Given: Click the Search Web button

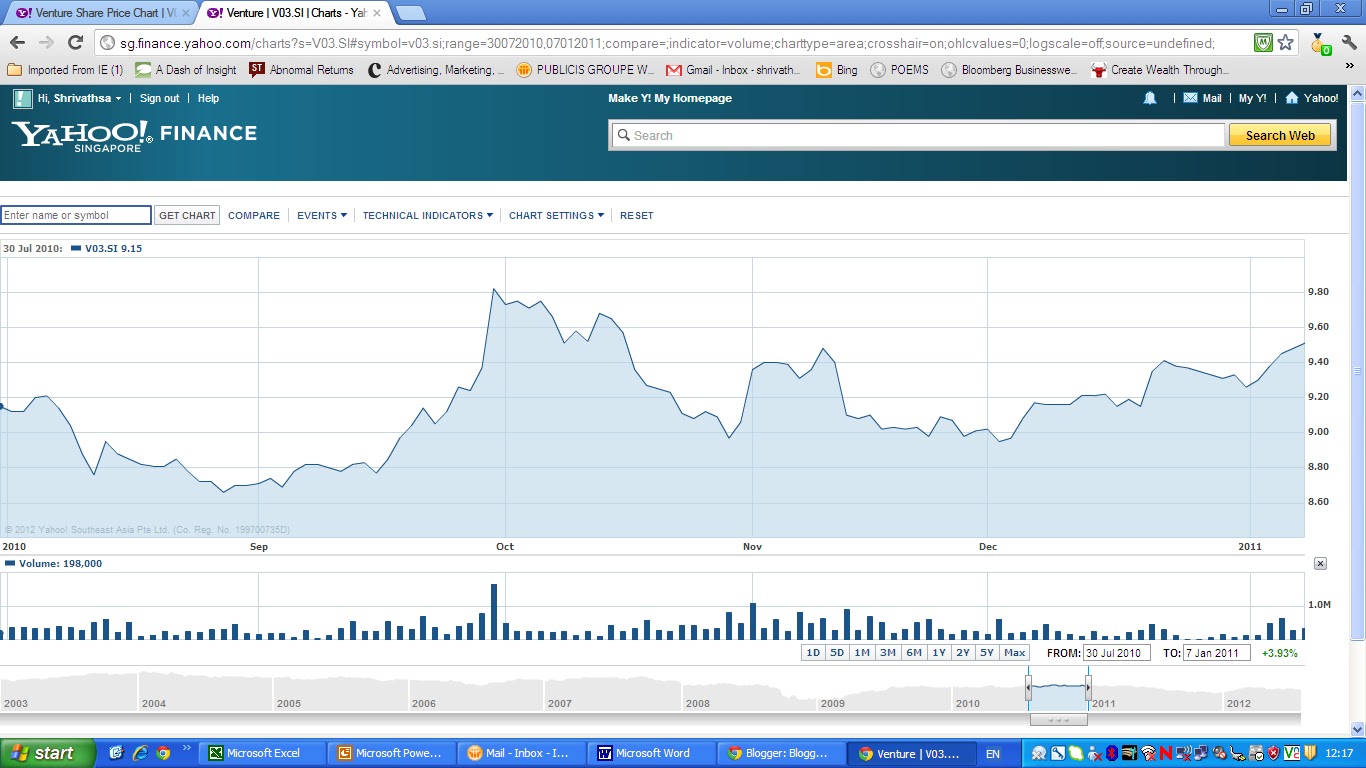Looking at the screenshot, I should coord(1280,135).
